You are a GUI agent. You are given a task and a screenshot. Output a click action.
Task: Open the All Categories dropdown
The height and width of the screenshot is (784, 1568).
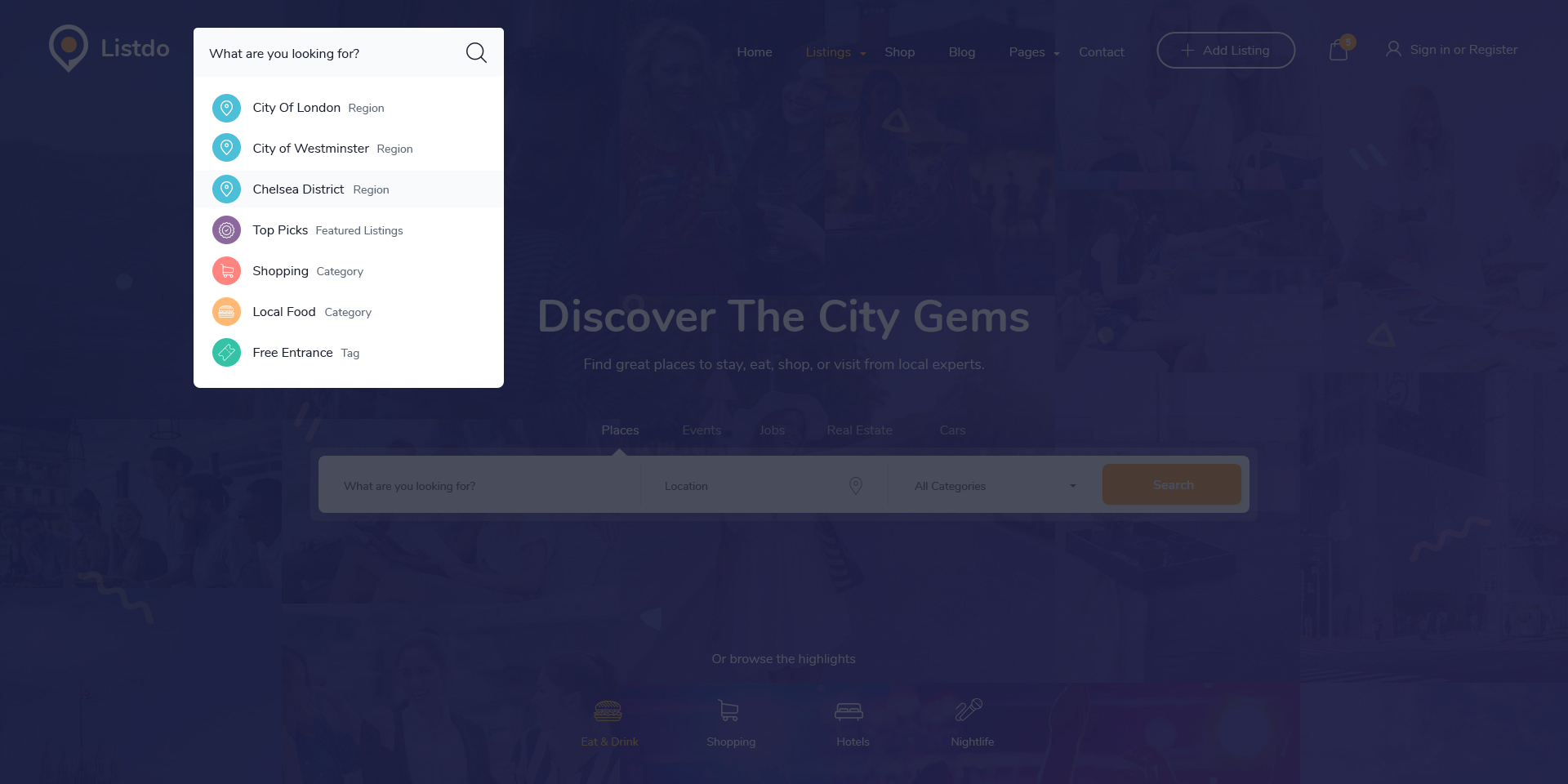[x=995, y=486]
